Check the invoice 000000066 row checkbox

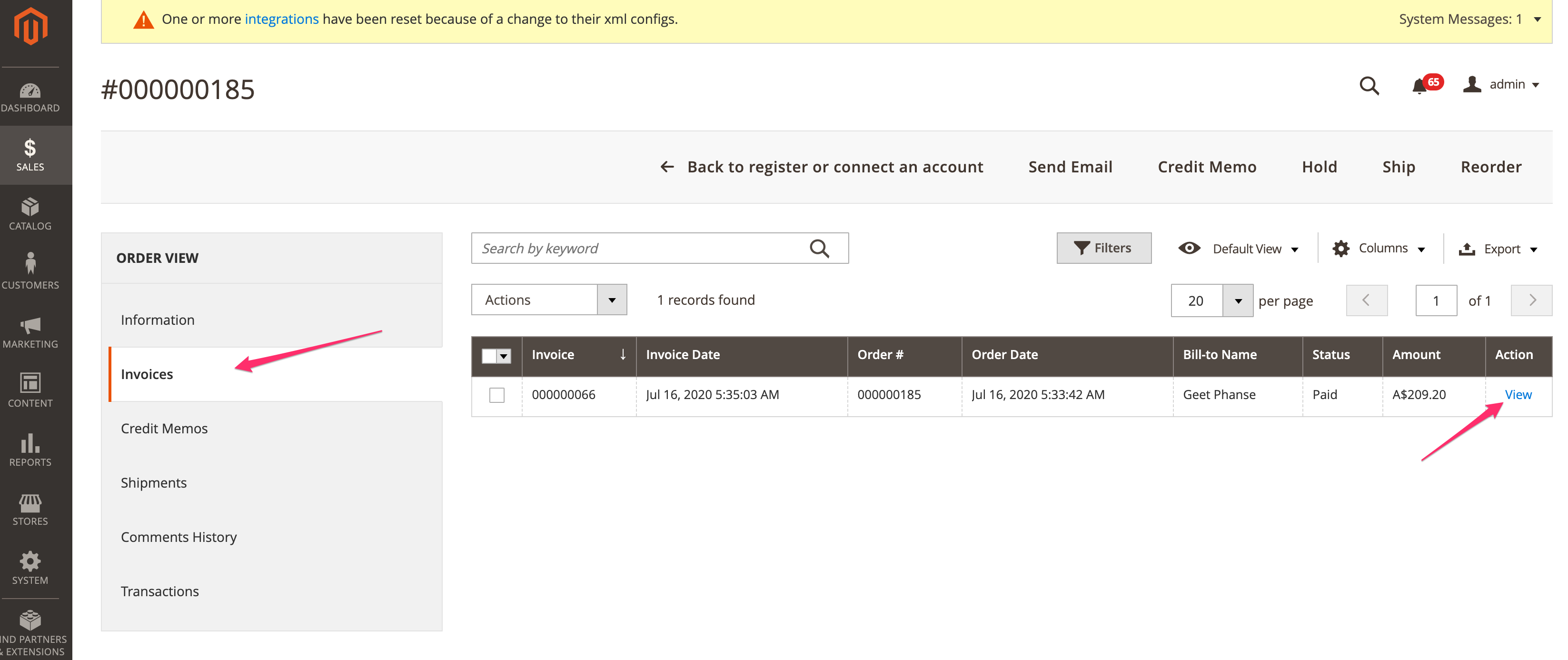click(496, 395)
